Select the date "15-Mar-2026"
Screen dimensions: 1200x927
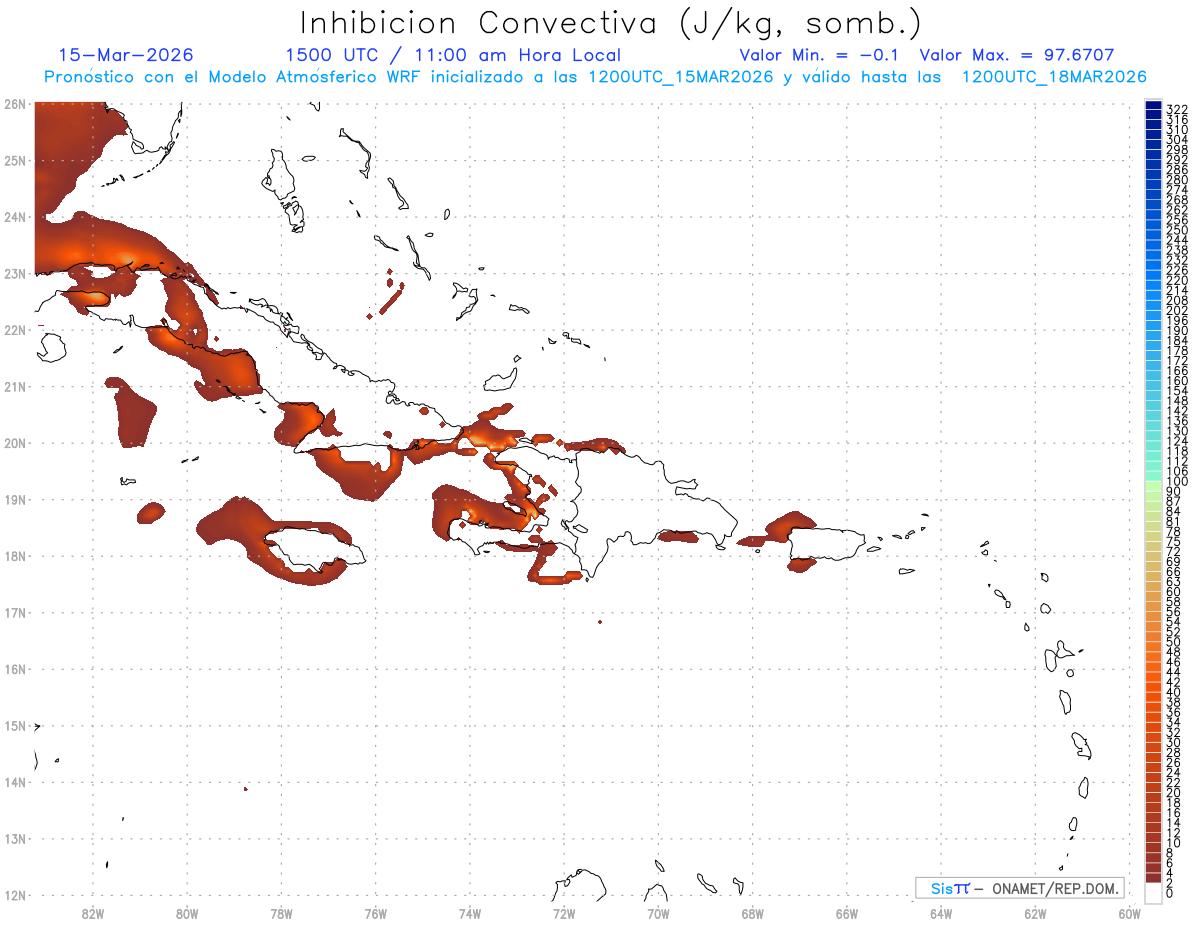[x=126, y=55]
